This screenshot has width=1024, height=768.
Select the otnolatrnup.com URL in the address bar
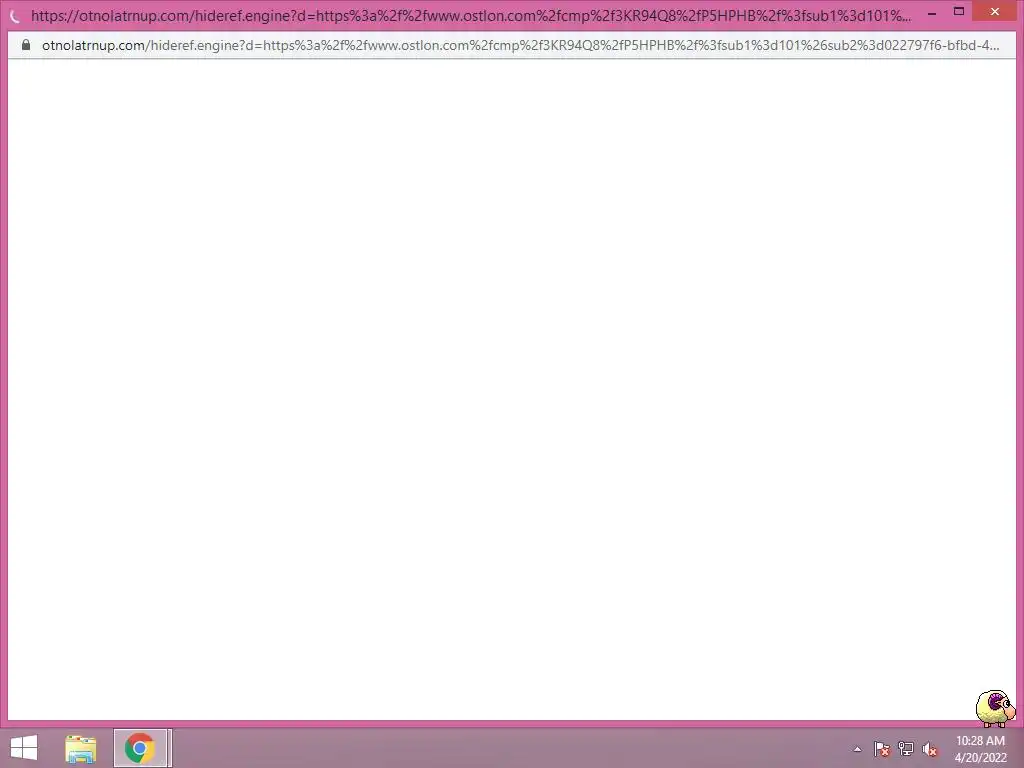tap(520, 45)
